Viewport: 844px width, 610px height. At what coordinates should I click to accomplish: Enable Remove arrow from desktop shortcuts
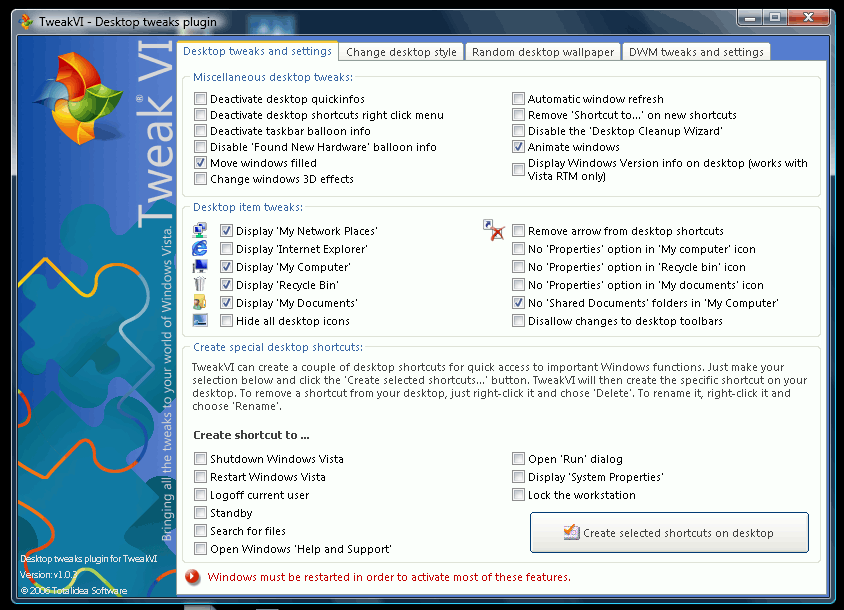(x=518, y=231)
